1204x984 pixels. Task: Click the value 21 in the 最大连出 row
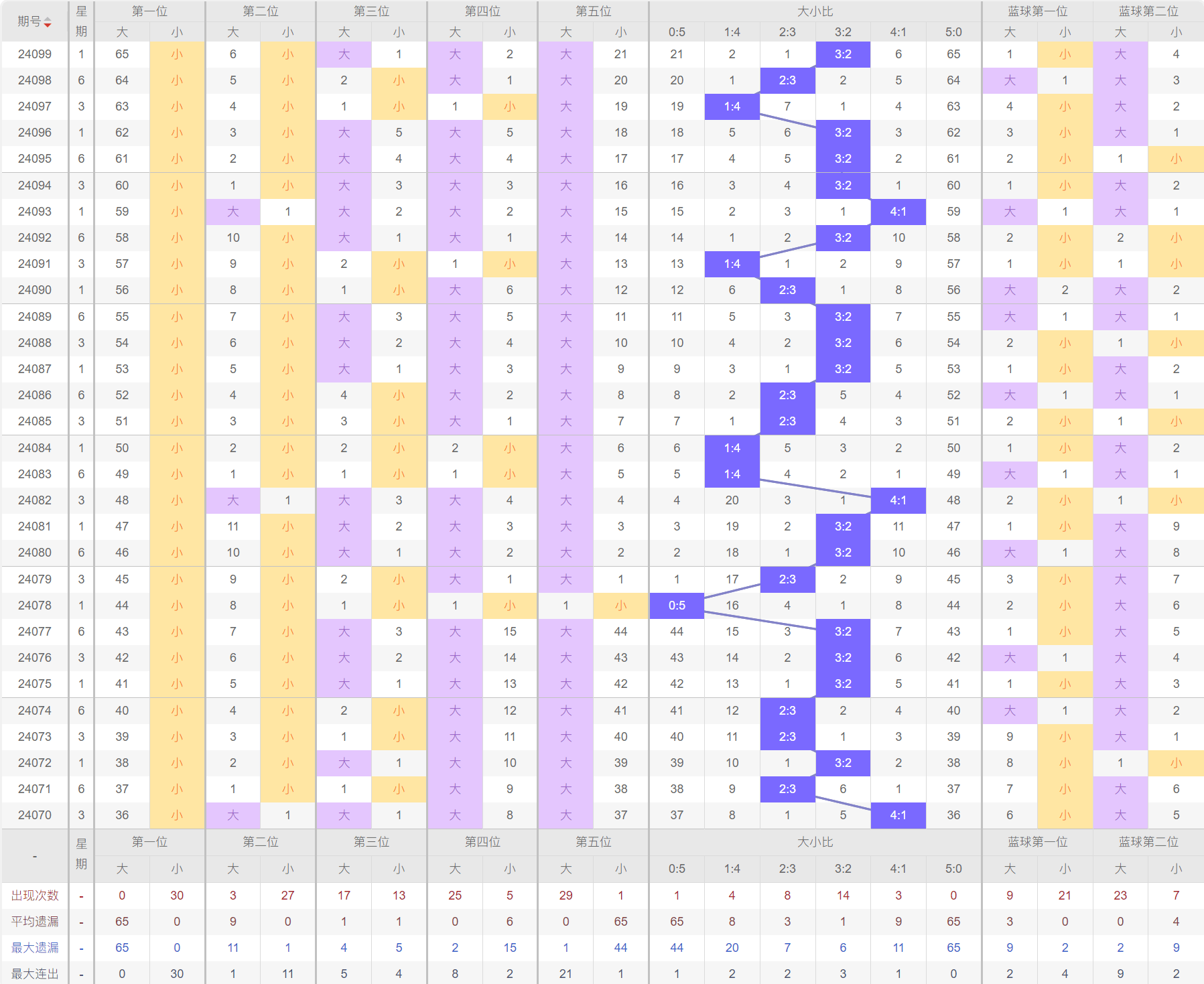point(566,974)
